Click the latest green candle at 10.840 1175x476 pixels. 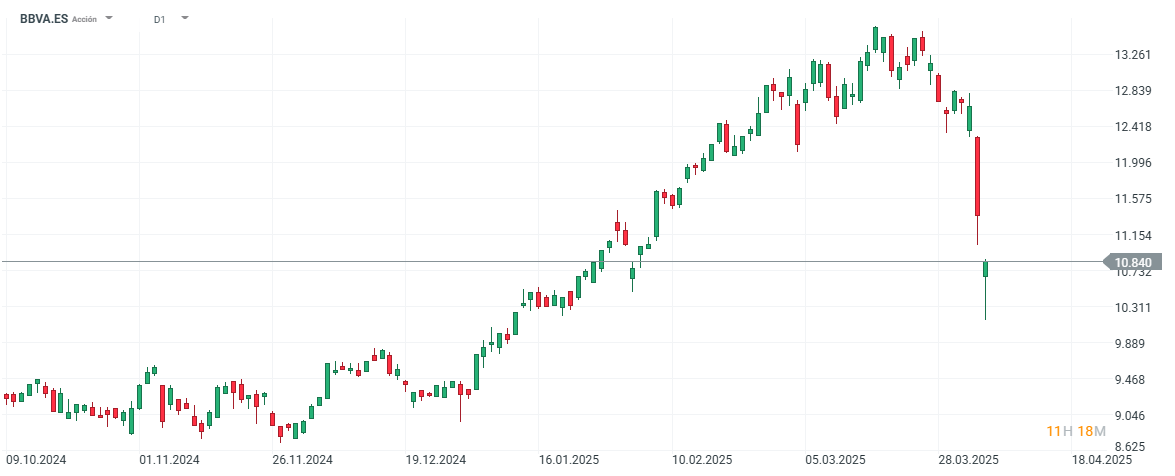[985, 269]
